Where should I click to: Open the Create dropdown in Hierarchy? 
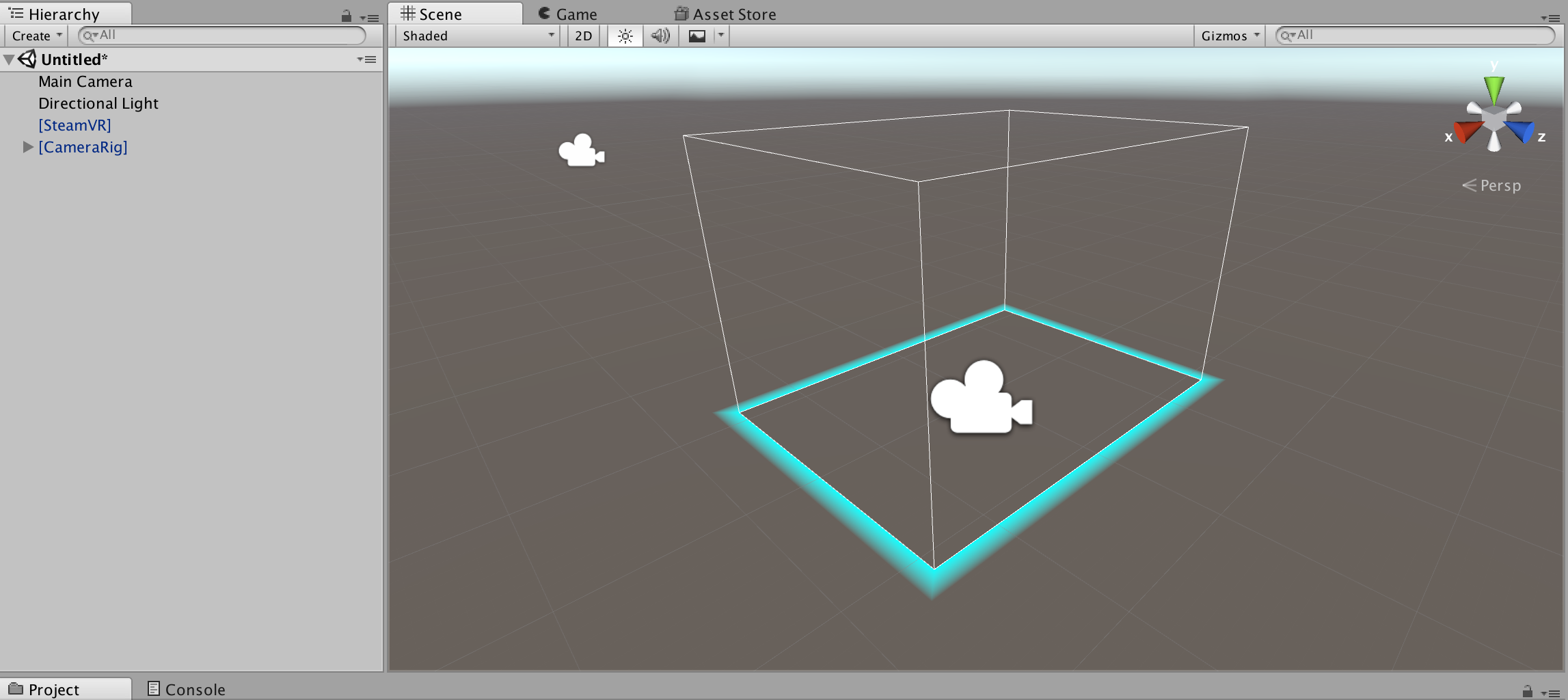click(x=36, y=36)
